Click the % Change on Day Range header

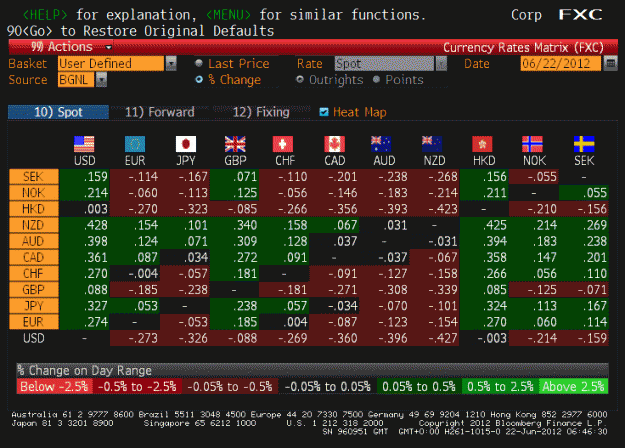click(x=312, y=370)
